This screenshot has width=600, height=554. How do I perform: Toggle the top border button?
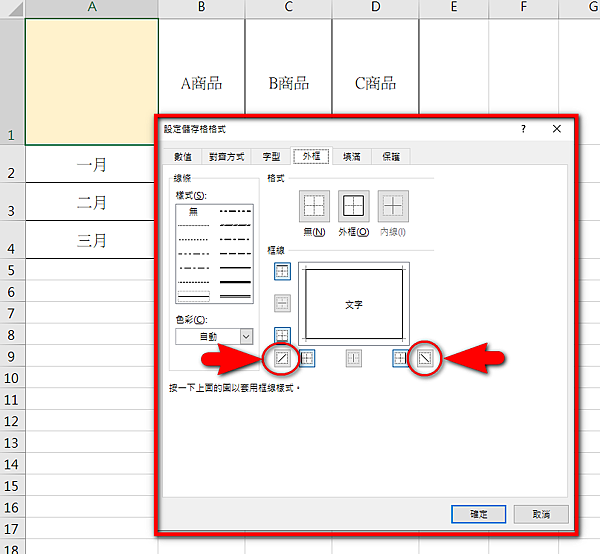pyautogui.click(x=282, y=271)
